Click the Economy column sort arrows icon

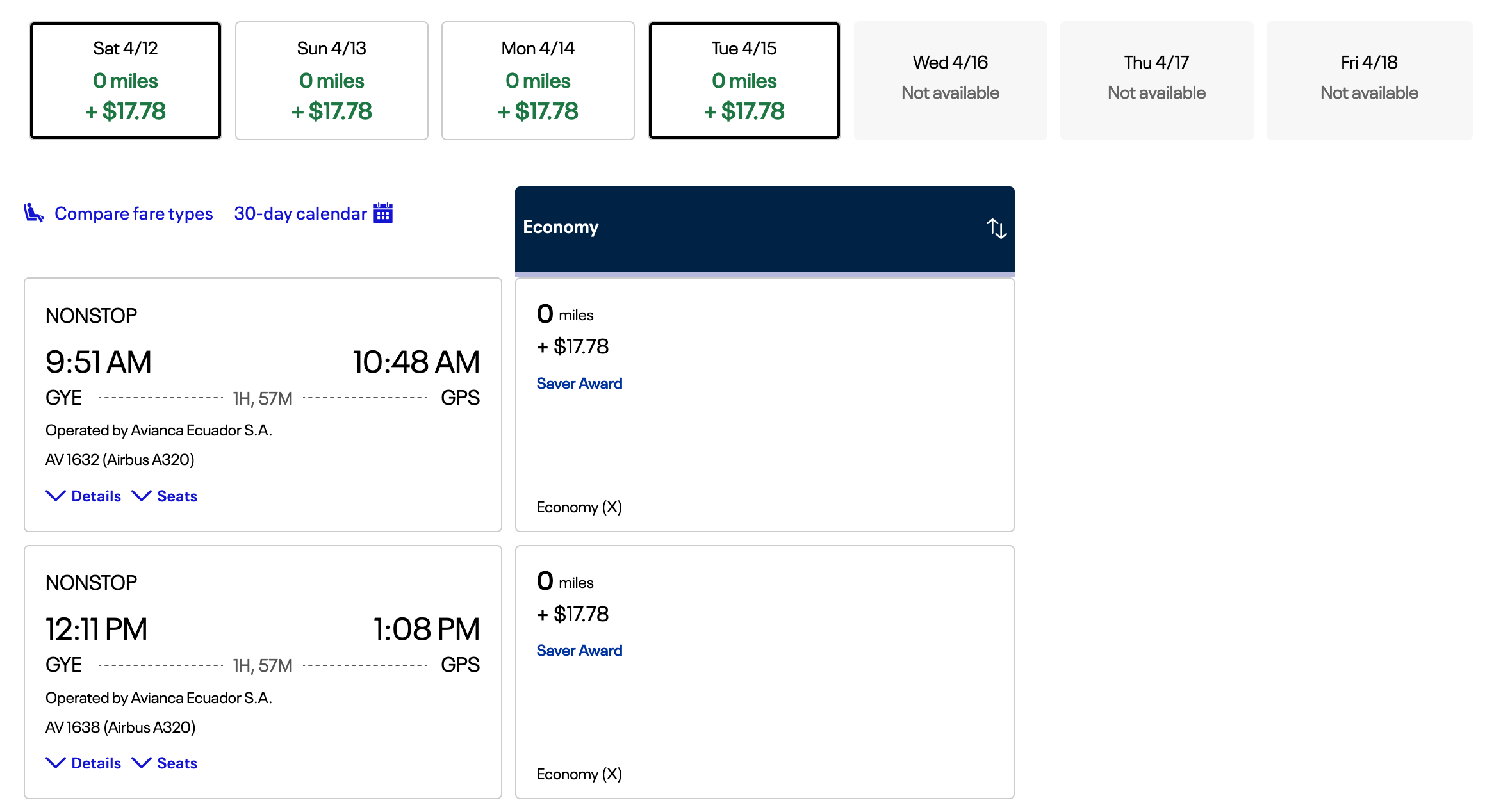tap(996, 228)
